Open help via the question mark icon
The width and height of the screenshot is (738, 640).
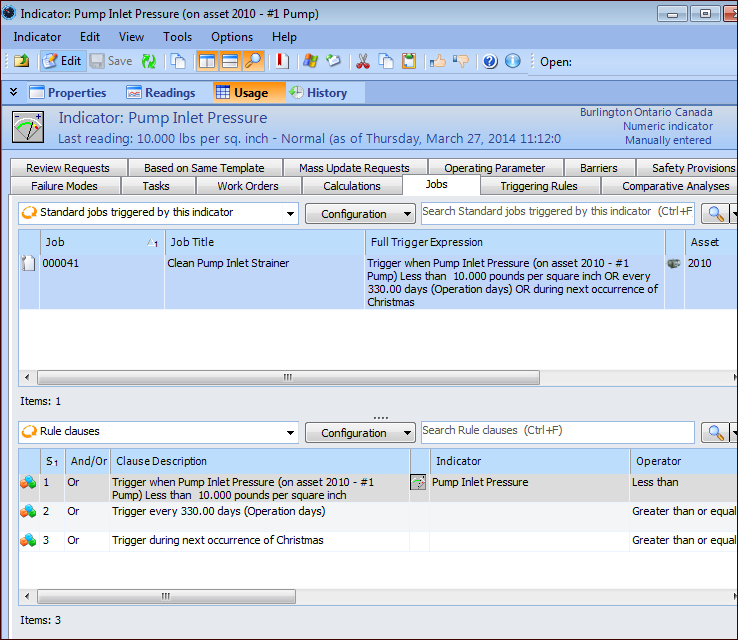pos(490,61)
